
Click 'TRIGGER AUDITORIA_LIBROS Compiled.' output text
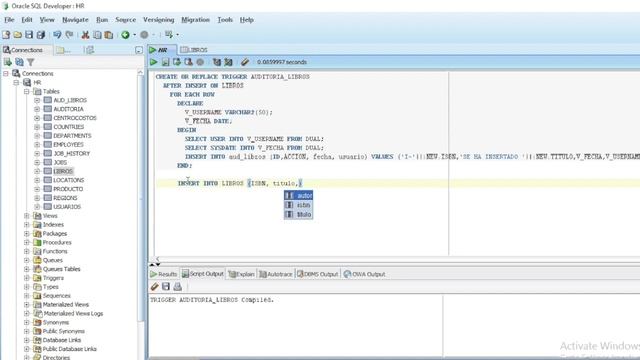click(211, 300)
